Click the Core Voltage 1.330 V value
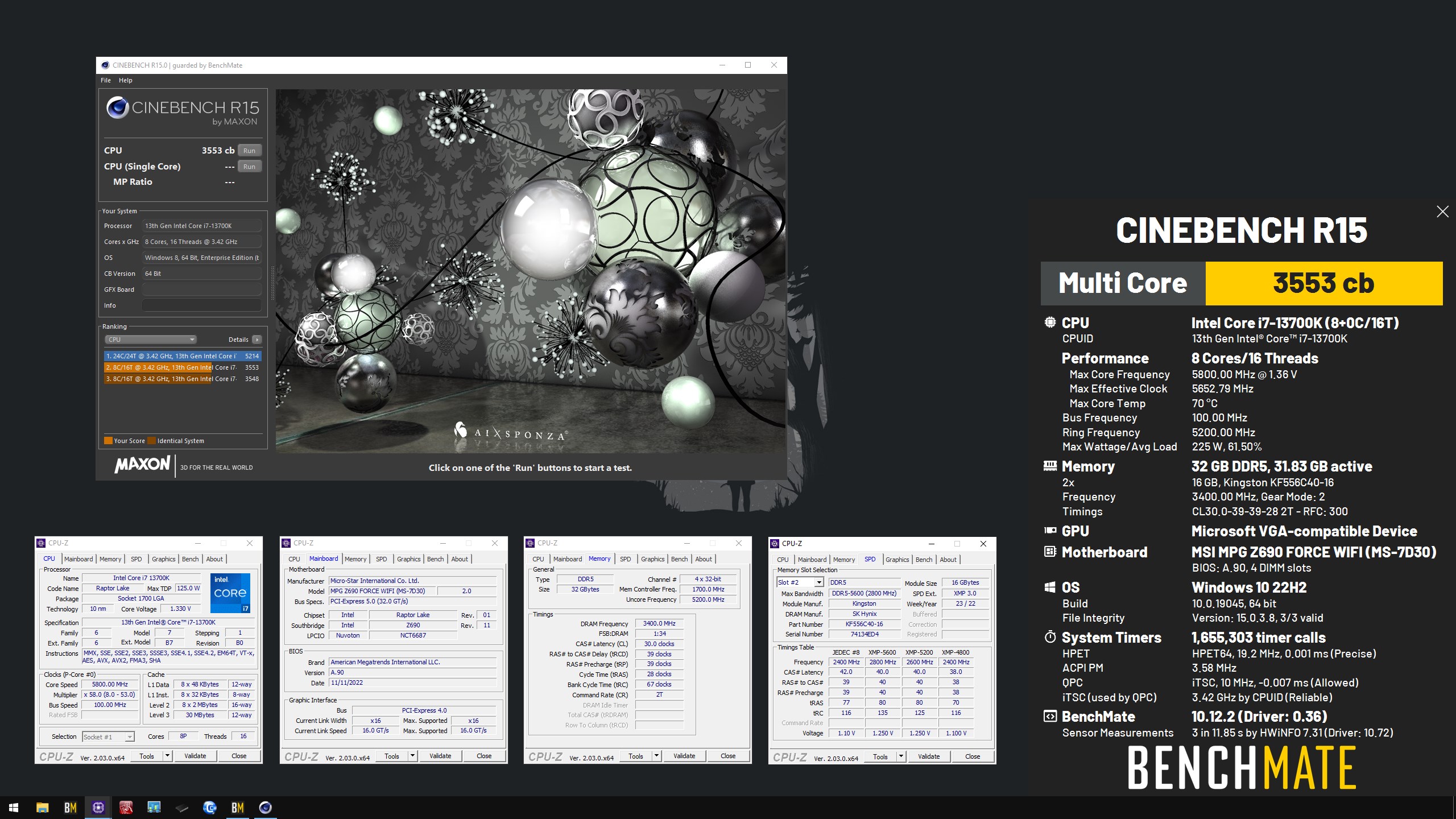1456x819 pixels. [180, 609]
